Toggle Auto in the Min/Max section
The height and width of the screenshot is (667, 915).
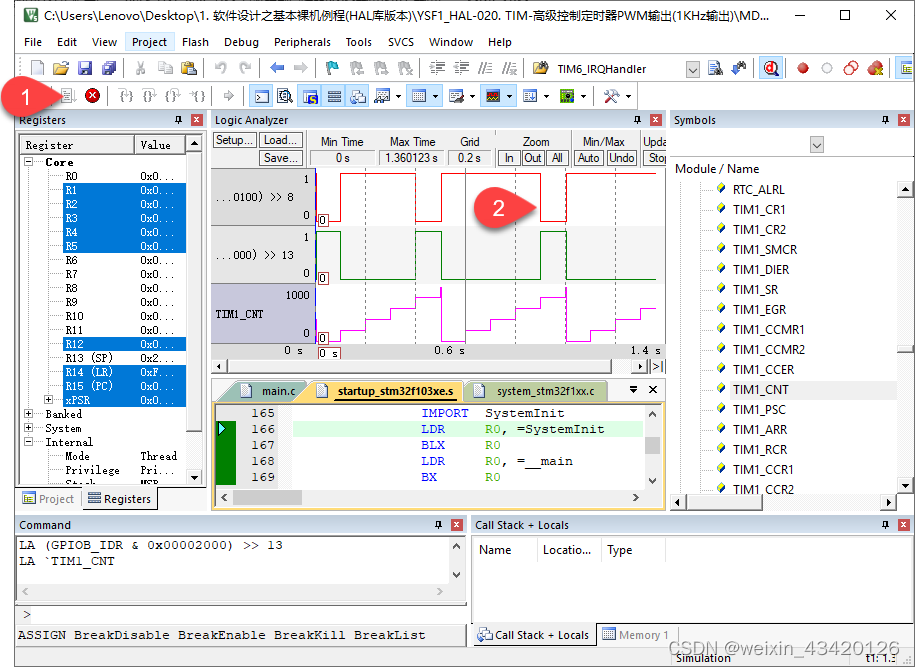point(589,157)
